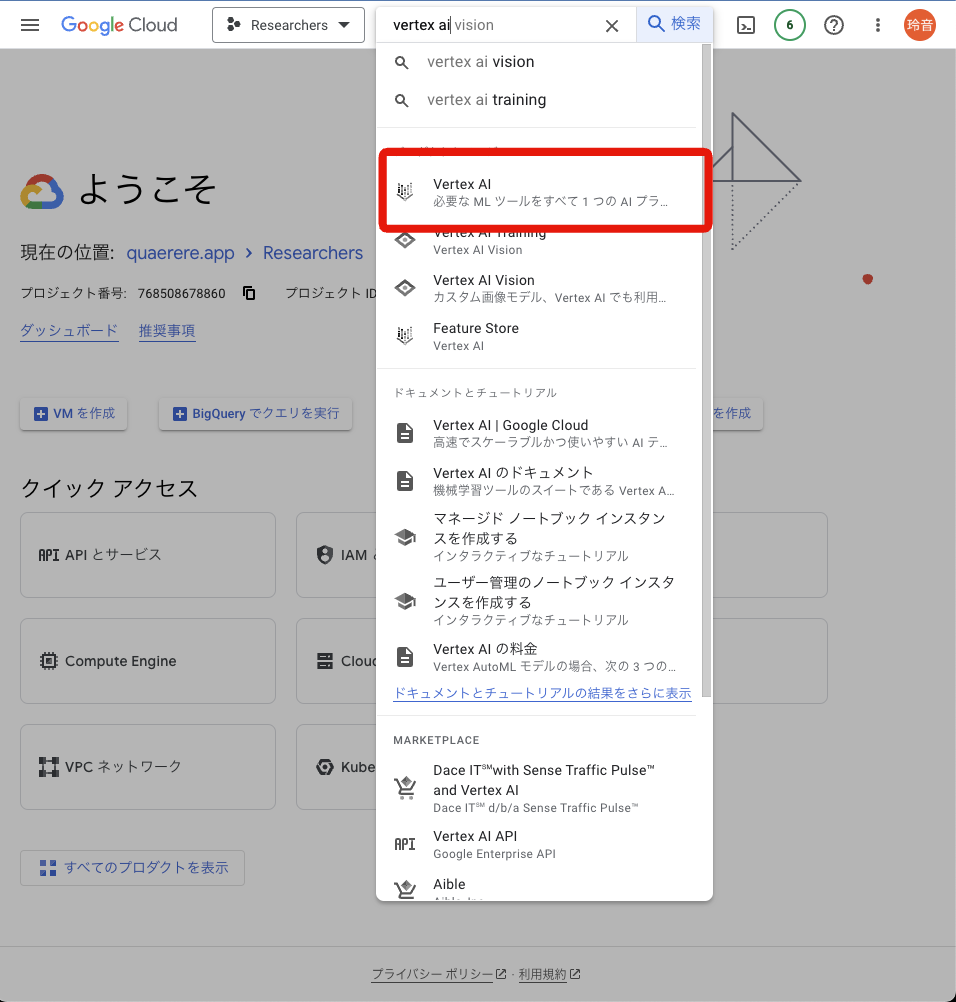The height and width of the screenshot is (1002, 956).
Task: Click the Kubernetes card icon
Action: [325, 767]
